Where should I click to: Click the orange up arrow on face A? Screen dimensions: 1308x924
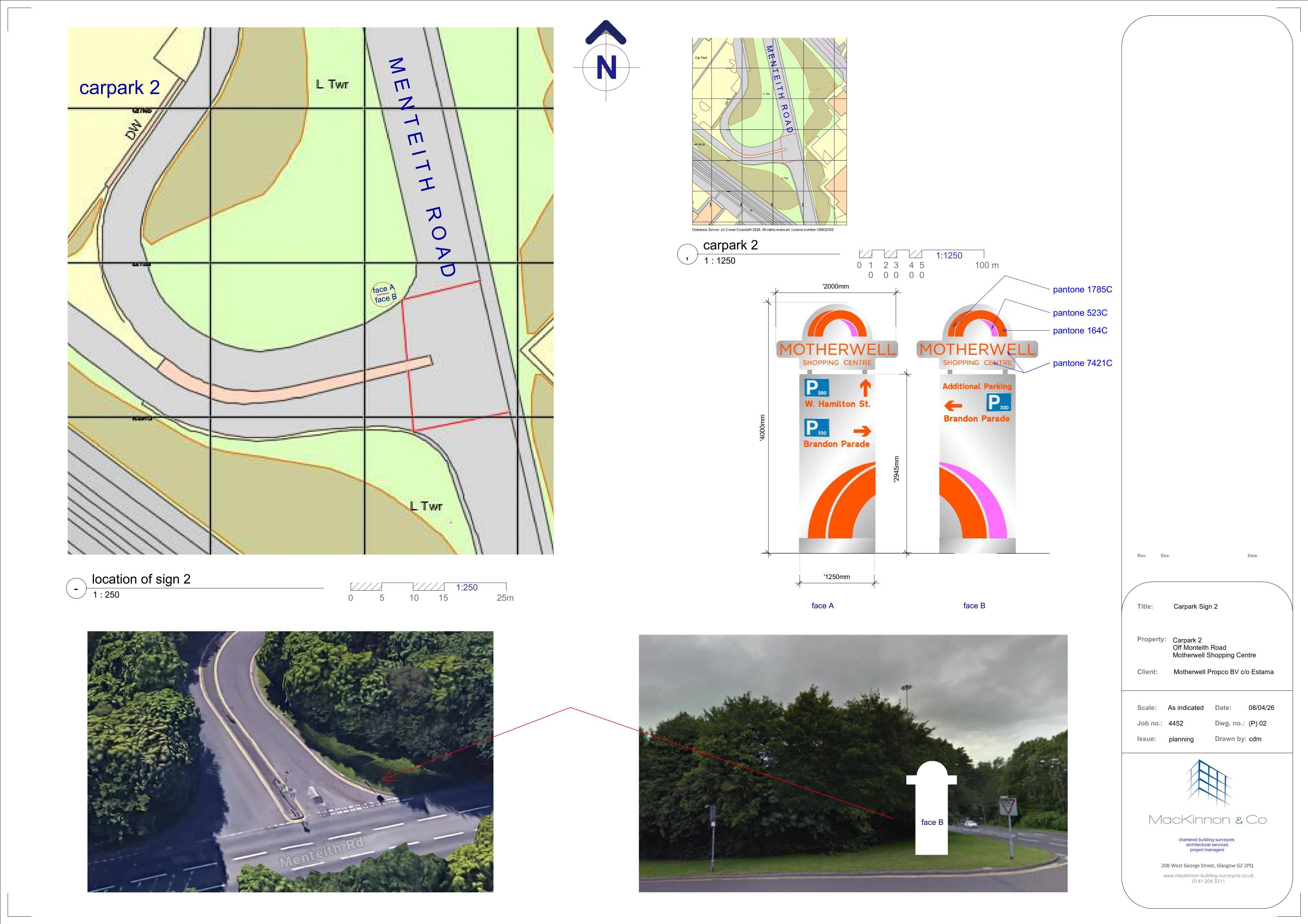pyautogui.click(x=865, y=387)
